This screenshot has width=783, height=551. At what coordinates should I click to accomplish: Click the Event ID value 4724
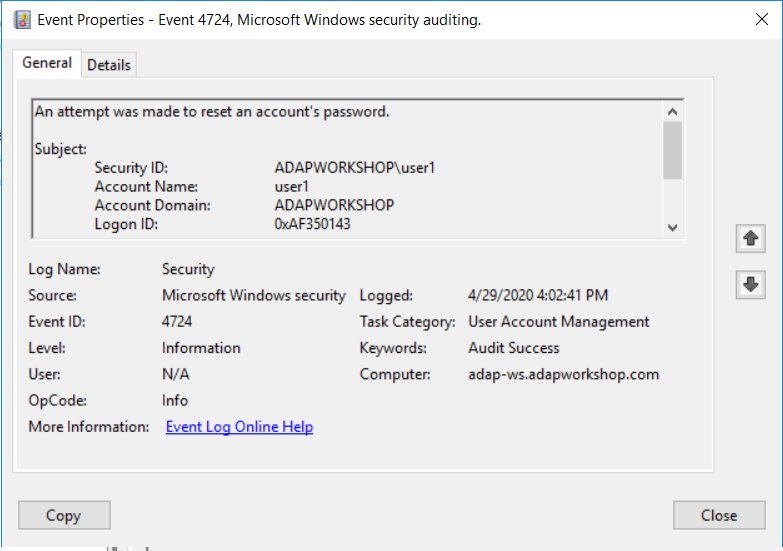(177, 322)
